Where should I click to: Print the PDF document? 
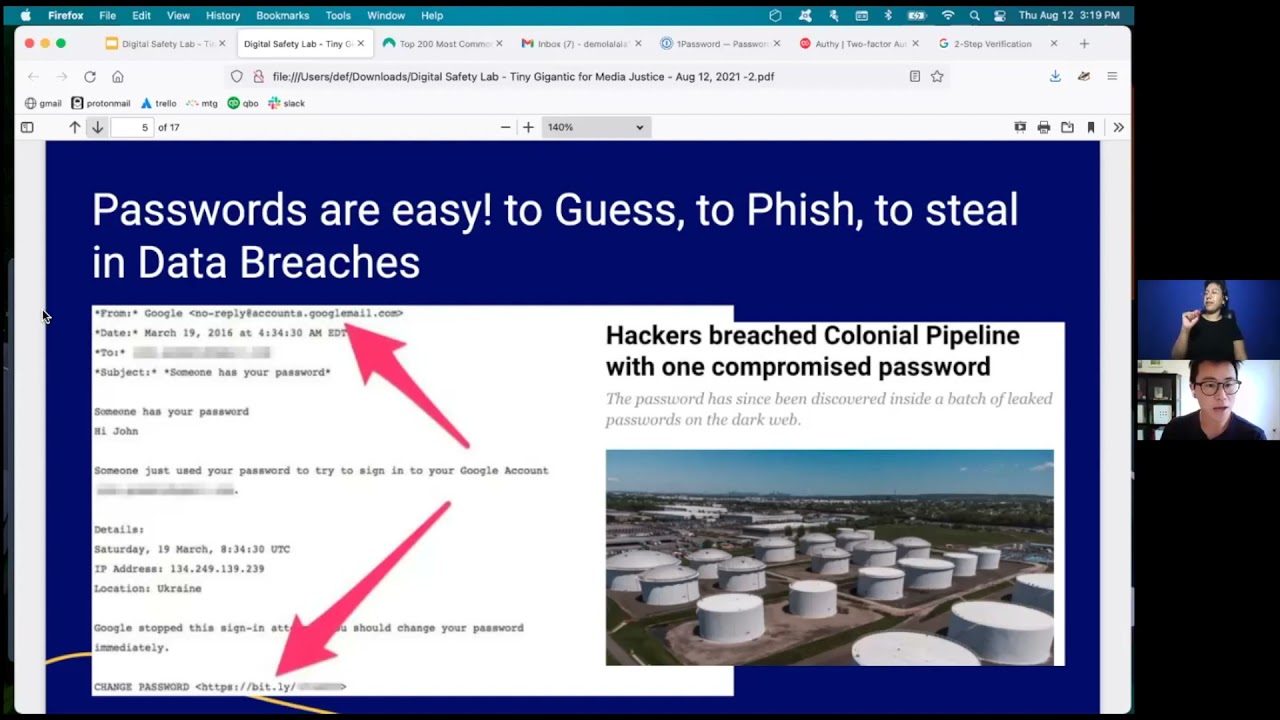pos(1044,127)
